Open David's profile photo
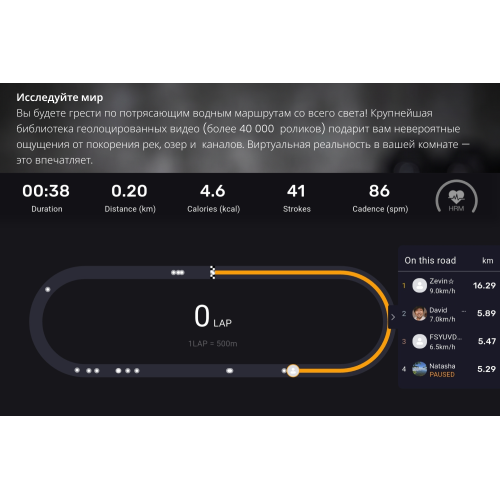The height and width of the screenshot is (500, 500). click(419, 314)
